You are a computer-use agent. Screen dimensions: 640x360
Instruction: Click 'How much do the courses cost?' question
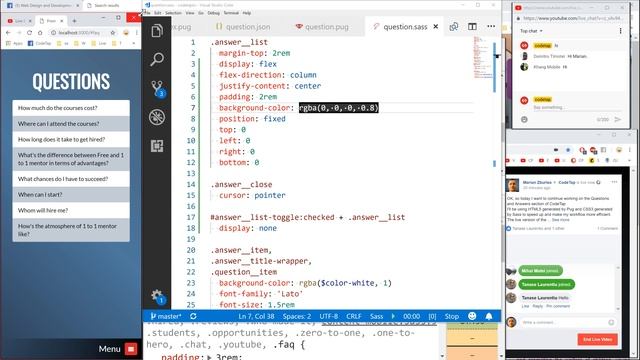pyautogui.click(x=71, y=108)
